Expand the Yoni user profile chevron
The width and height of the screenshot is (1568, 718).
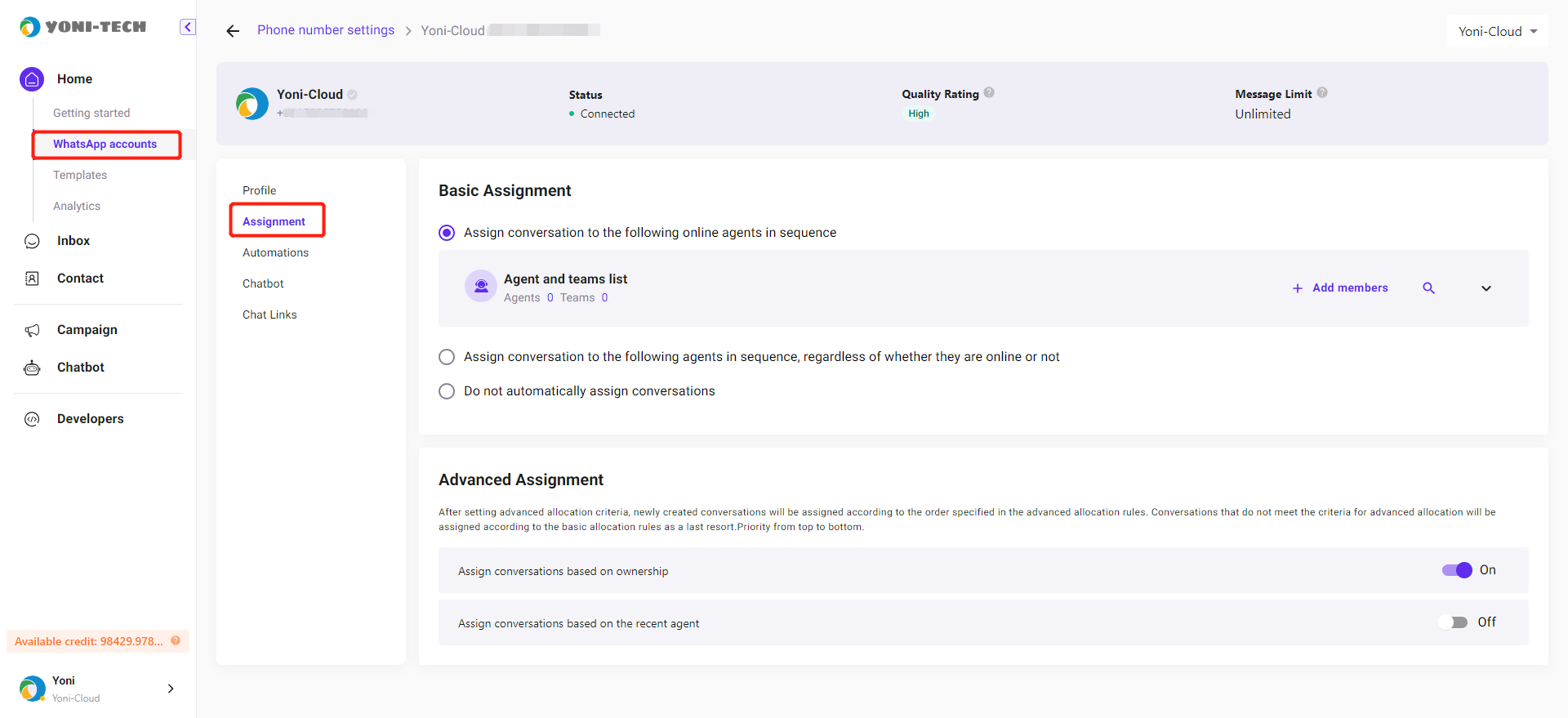pos(171,689)
